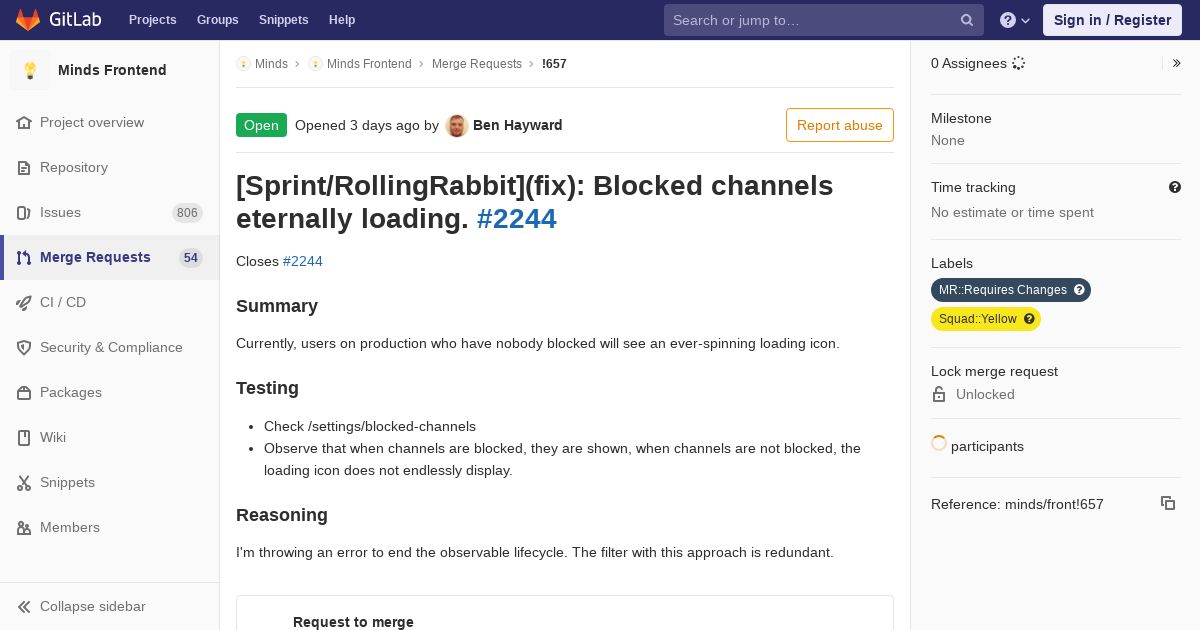This screenshot has width=1200, height=630.
Task: Open the Projects menu
Action: click(x=152, y=20)
